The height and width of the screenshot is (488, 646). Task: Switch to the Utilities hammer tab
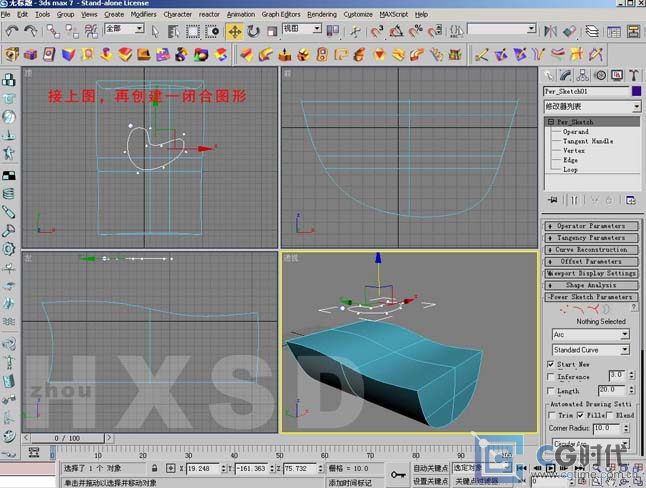[634, 75]
